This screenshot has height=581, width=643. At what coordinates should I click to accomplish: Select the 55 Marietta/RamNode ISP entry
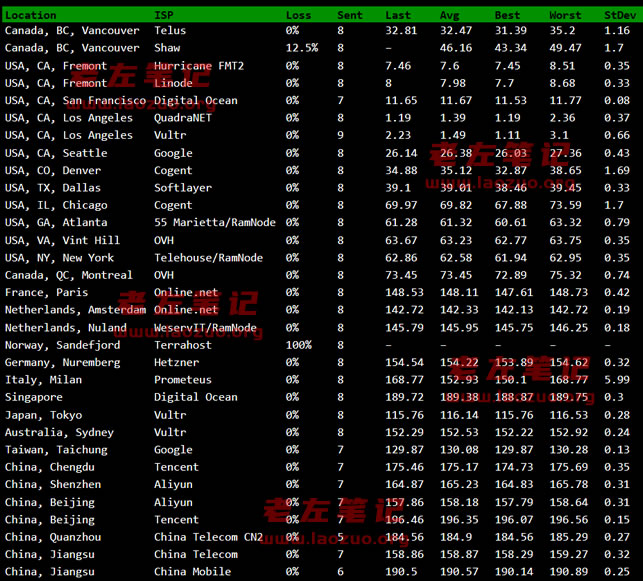208,223
